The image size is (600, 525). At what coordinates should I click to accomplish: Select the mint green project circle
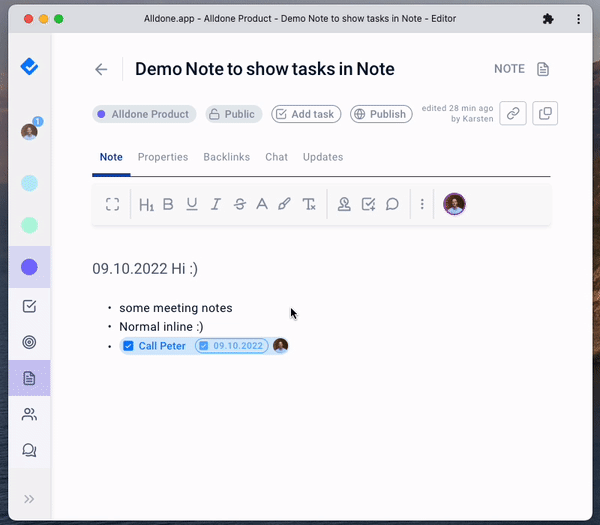29,225
